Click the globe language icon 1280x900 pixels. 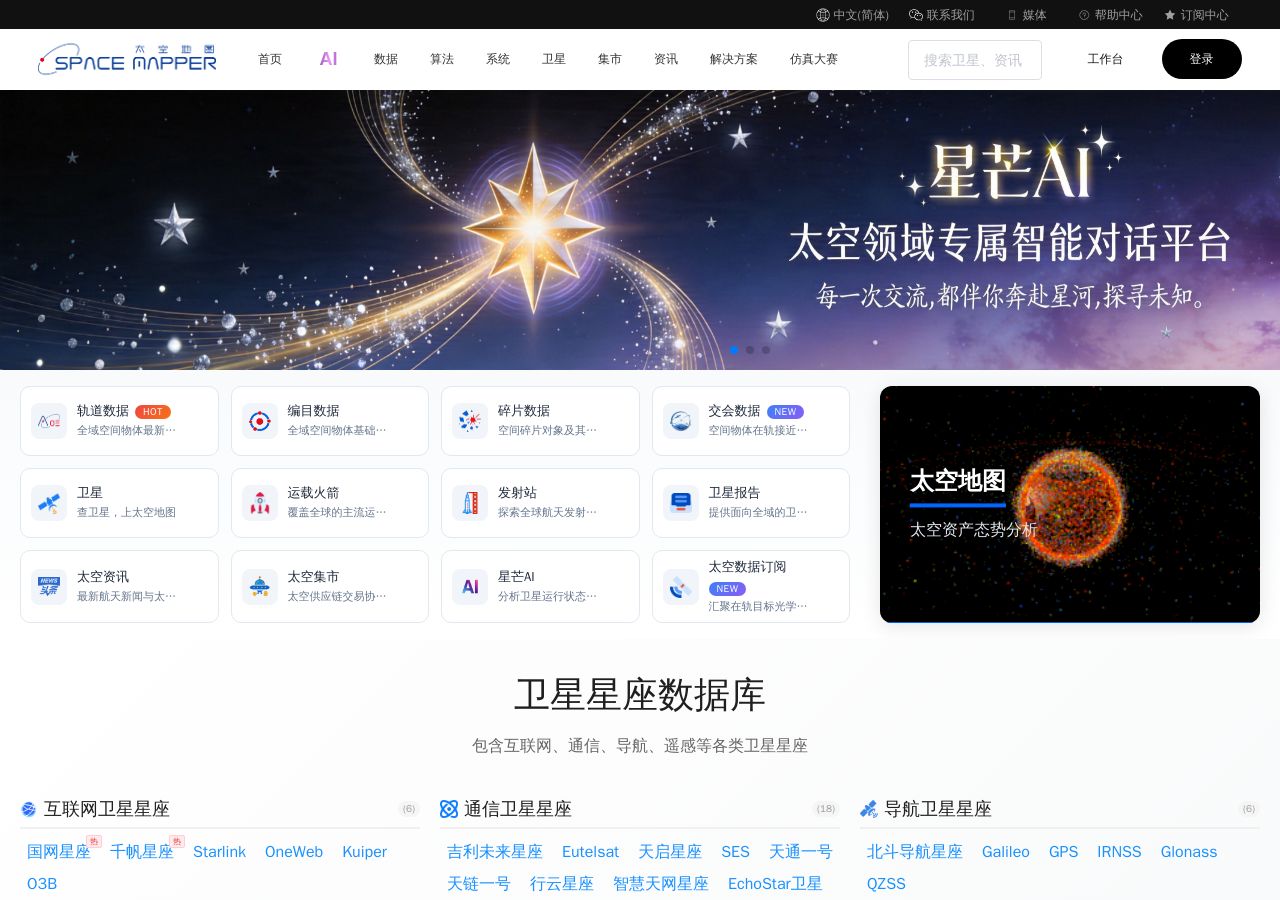(823, 15)
